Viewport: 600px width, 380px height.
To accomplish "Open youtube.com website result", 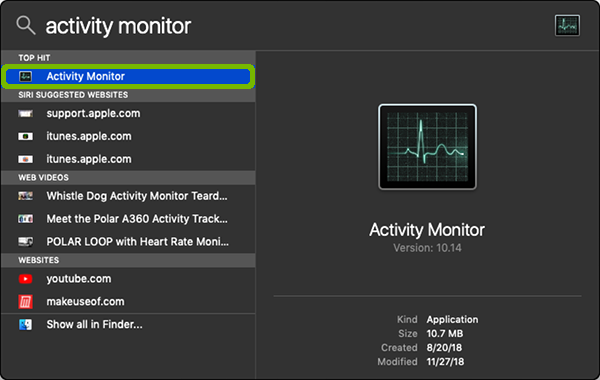I will click(x=128, y=279).
